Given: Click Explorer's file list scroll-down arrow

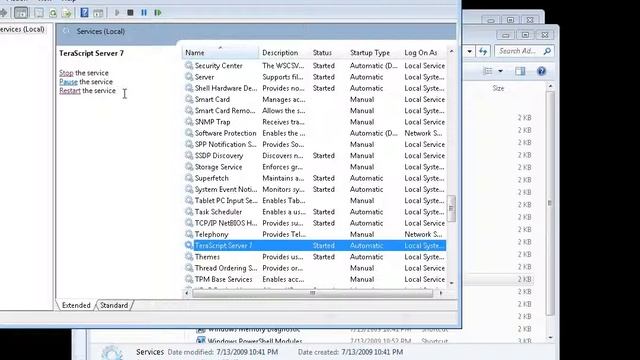Looking at the screenshot, I should point(550,338).
